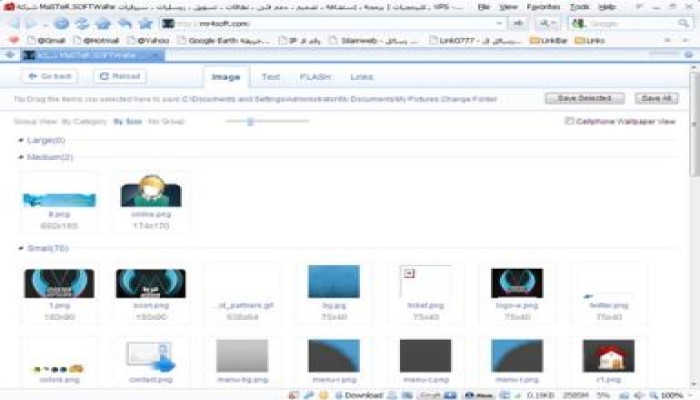Viewport: 700px width, 400px height.
Task: Close the MaSTeR.SOFTWaRe tab
Action: (156, 55)
